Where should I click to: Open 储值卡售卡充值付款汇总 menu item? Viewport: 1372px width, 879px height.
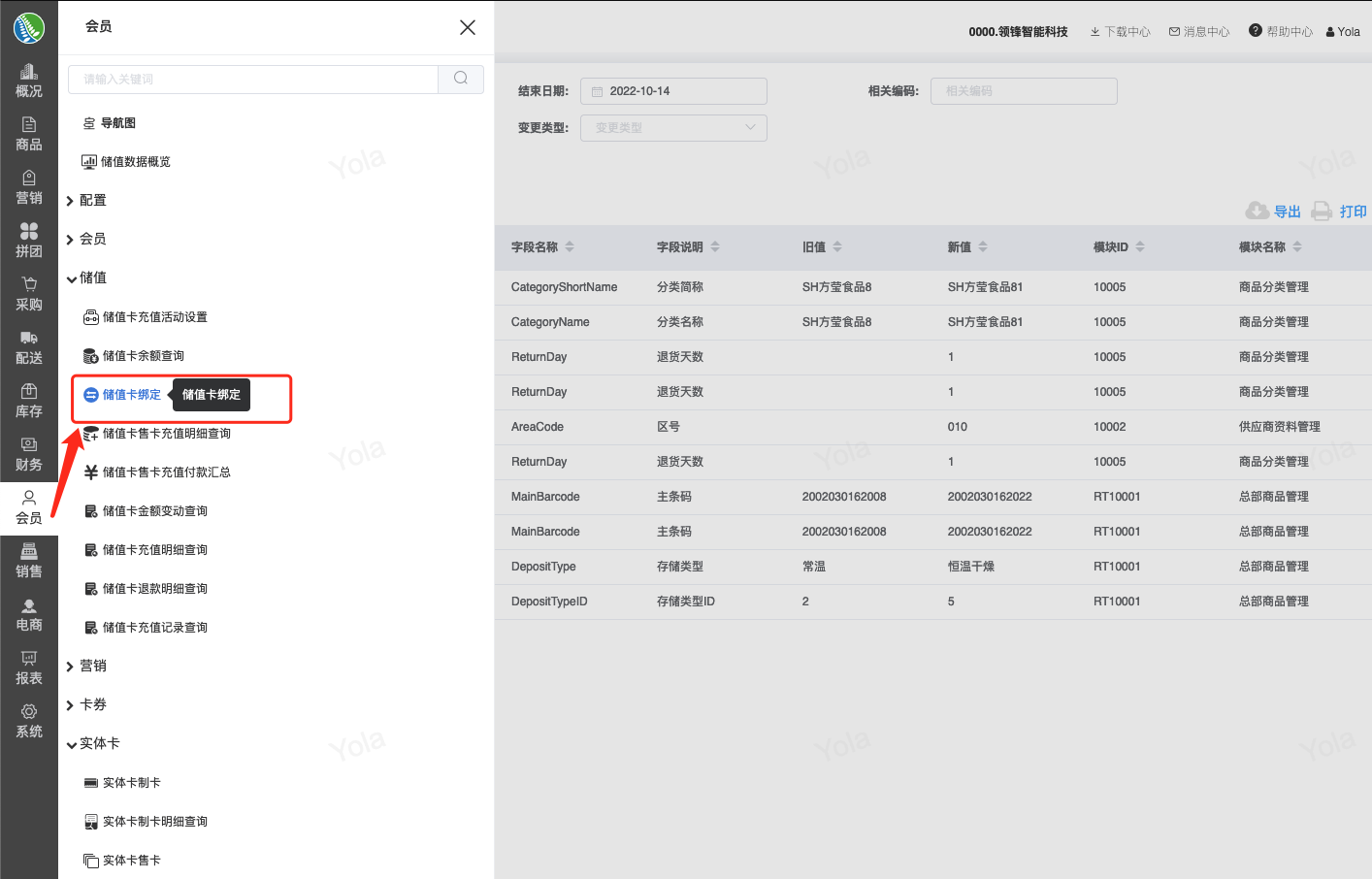tap(157, 472)
